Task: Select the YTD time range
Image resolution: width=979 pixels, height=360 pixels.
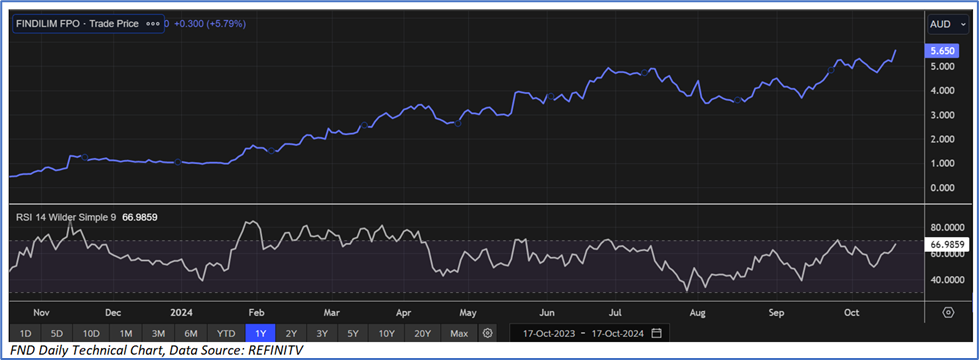Action: tap(227, 333)
